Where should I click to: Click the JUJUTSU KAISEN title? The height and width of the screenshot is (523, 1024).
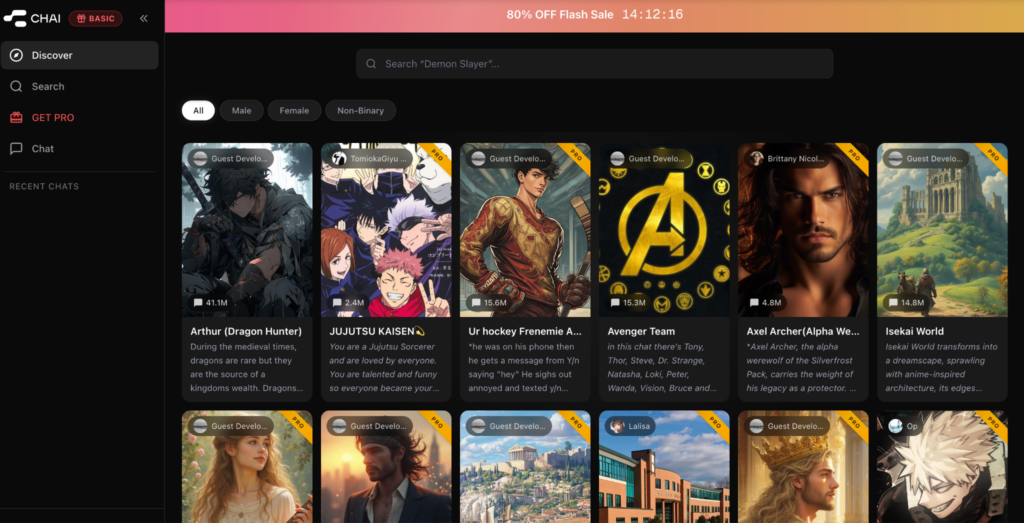[377, 331]
